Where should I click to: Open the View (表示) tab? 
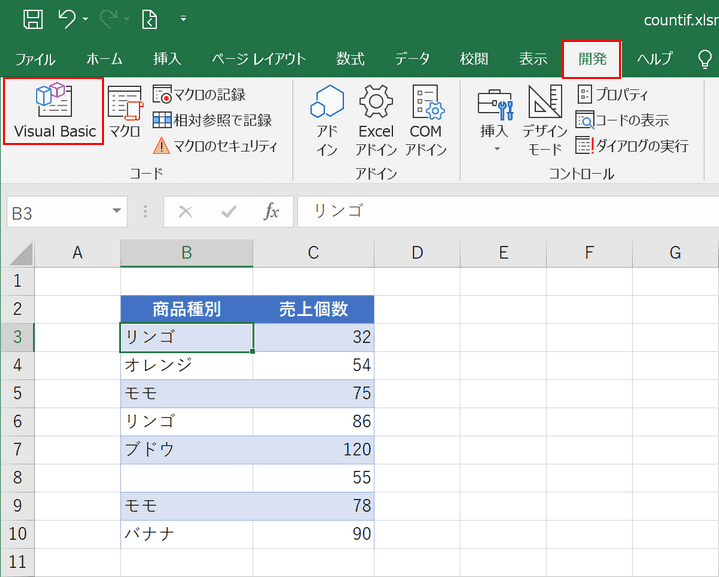pos(533,59)
